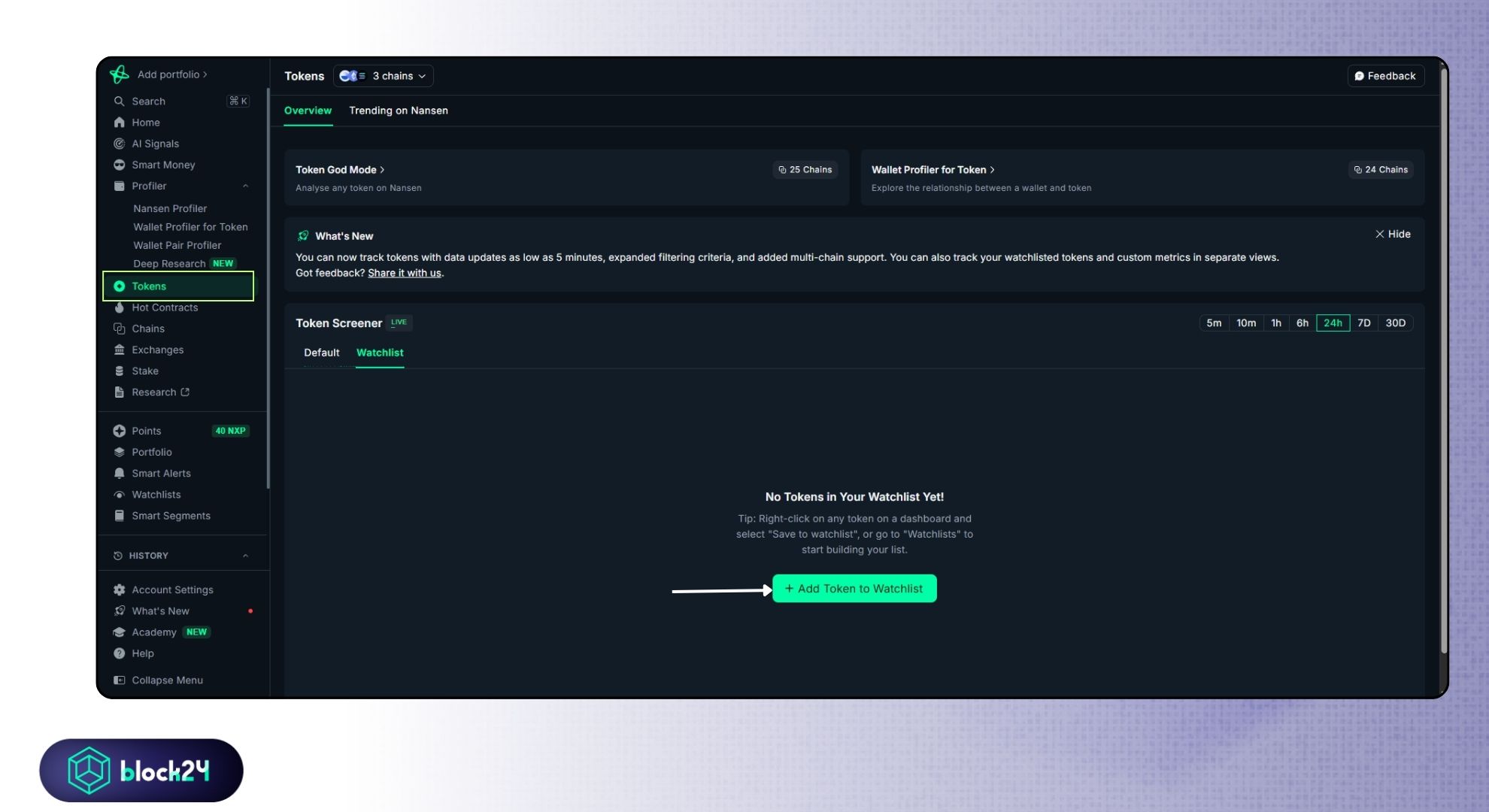Click the Account Settings gear icon
The height and width of the screenshot is (812, 1489).
(x=119, y=589)
